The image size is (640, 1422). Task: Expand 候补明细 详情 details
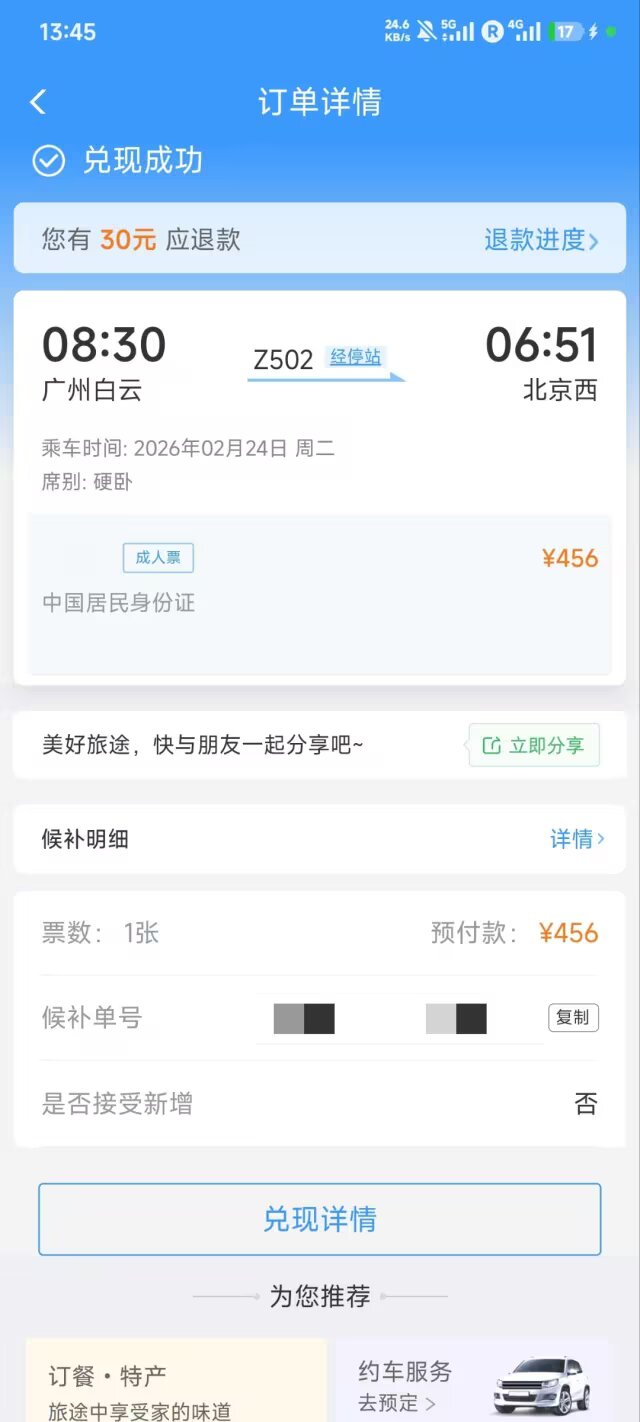tap(577, 839)
